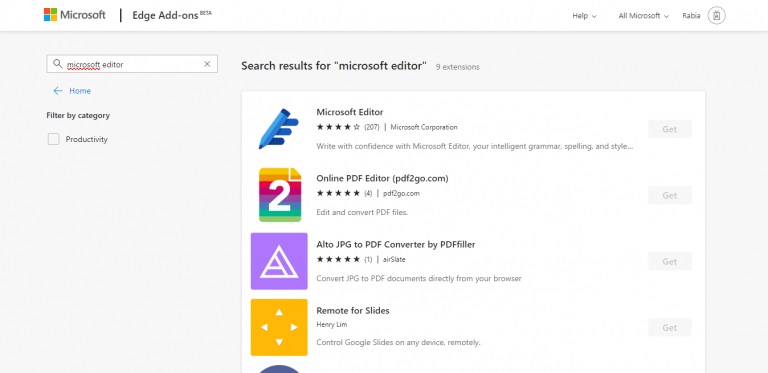This screenshot has width=768, height=373.
Task: Open the Remote for Slides icon
Action: click(x=279, y=327)
